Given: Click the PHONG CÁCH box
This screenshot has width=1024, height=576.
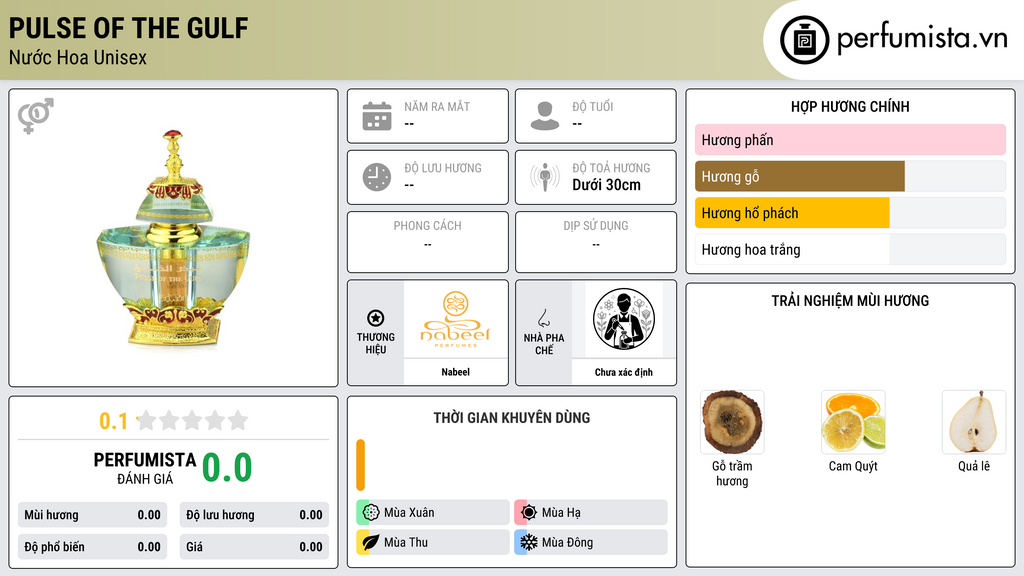Looking at the screenshot, I should (x=428, y=242).
